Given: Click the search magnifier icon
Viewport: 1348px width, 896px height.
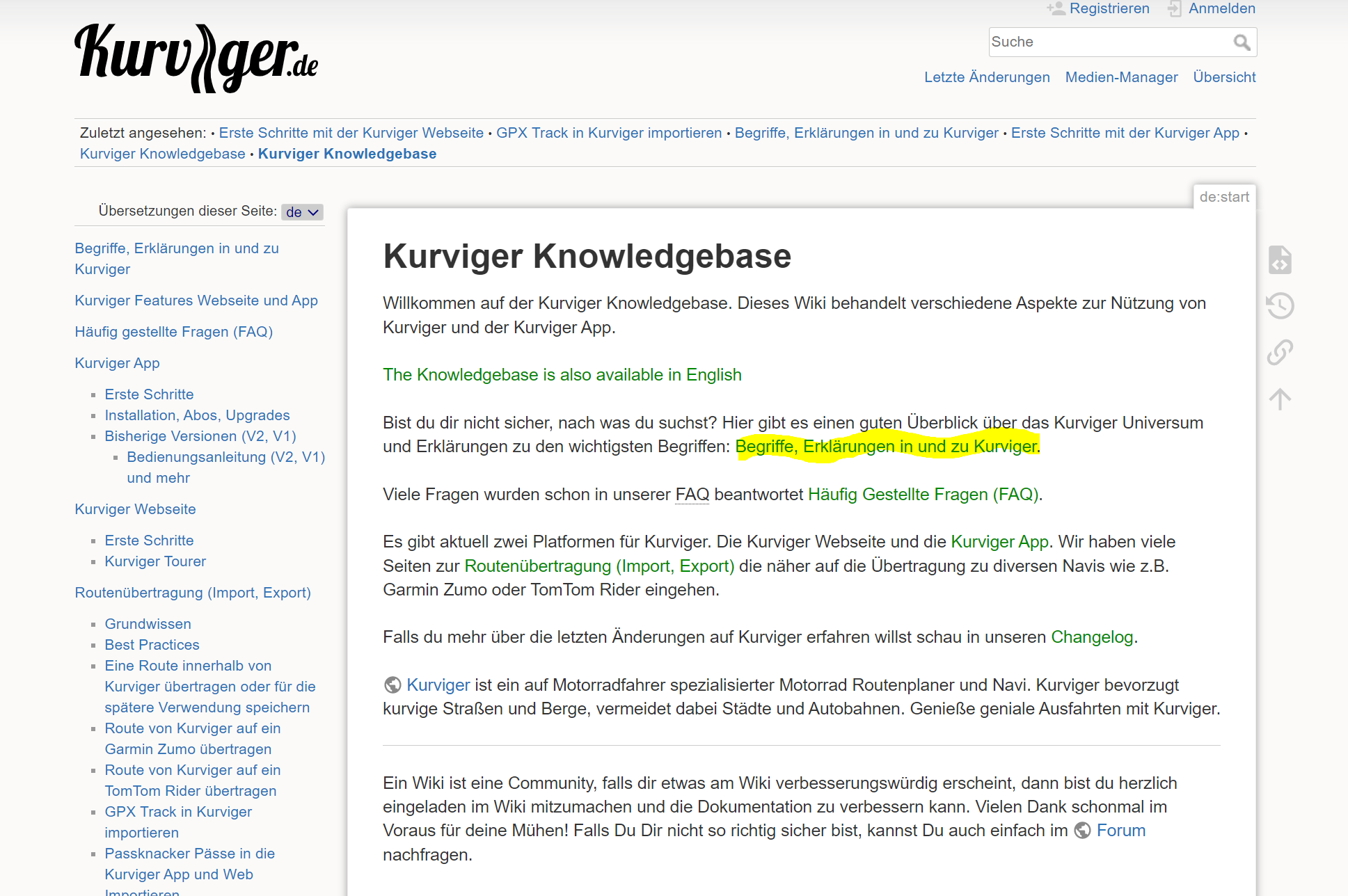Looking at the screenshot, I should [x=1242, y=42].
